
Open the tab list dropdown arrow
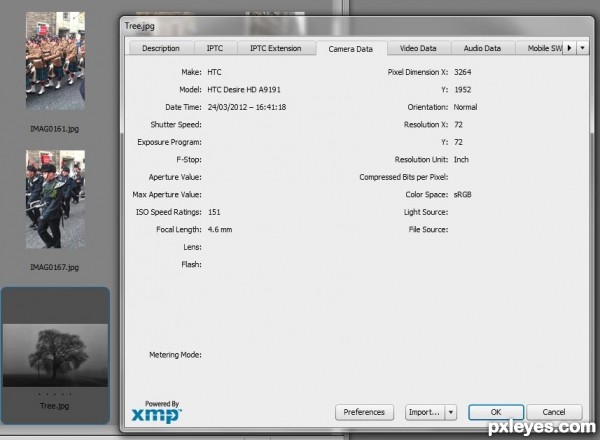[x=582, y=48]
